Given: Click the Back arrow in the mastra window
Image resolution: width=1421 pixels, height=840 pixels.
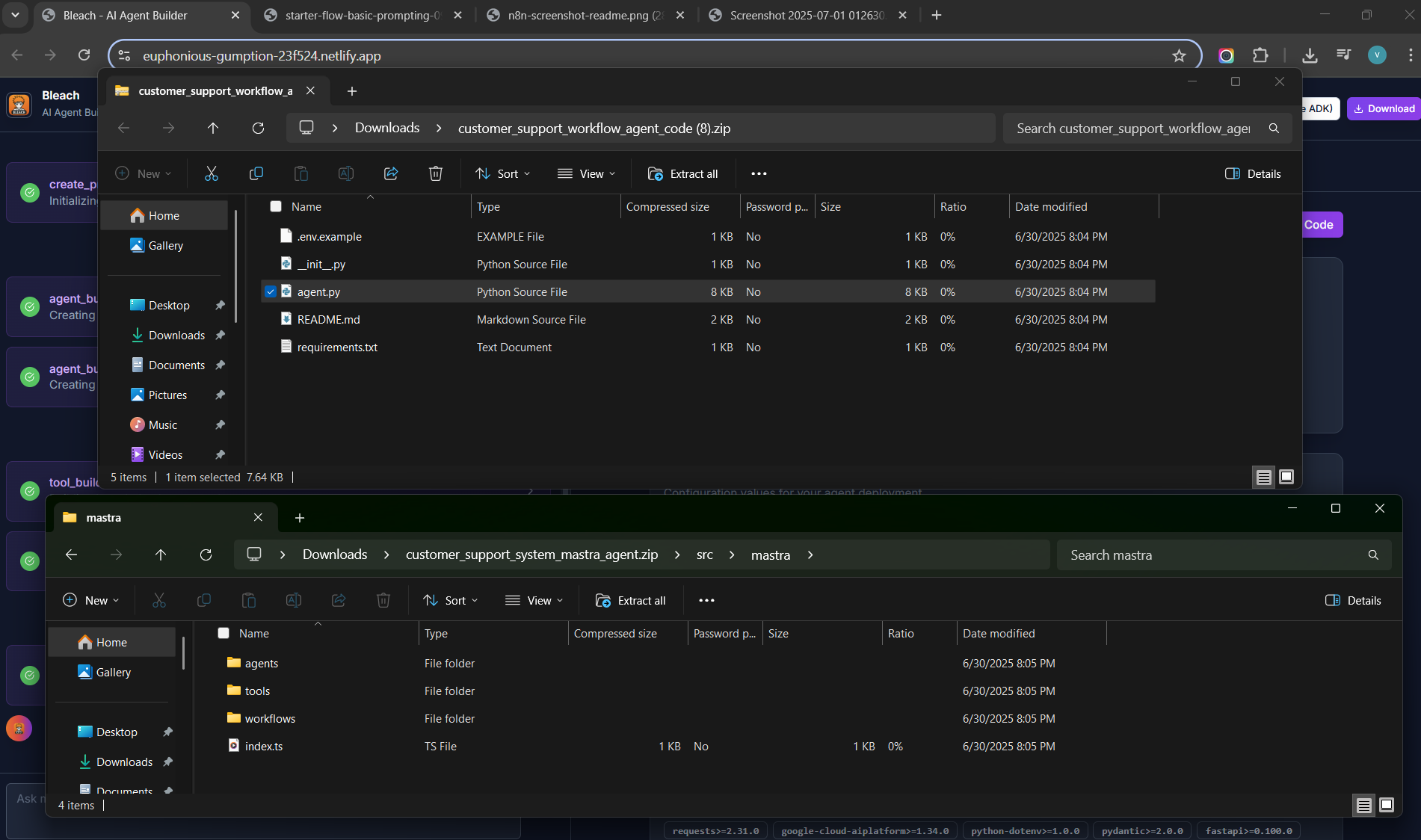Looking at the screenshot, I should click(72, 555).
